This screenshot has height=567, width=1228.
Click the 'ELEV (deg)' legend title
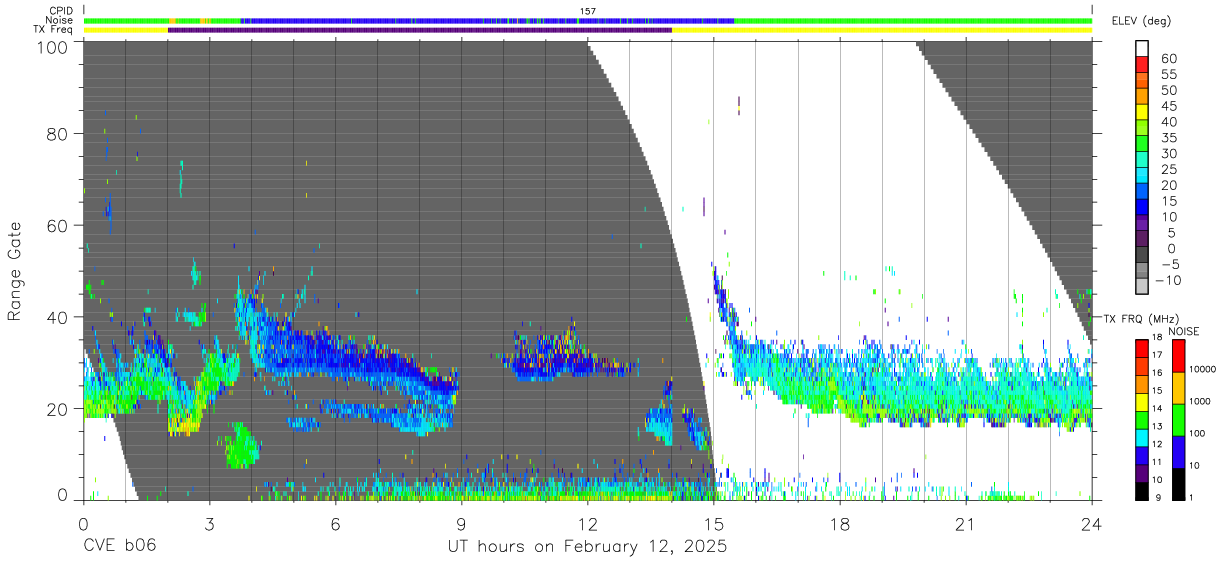click(1141, 21)
